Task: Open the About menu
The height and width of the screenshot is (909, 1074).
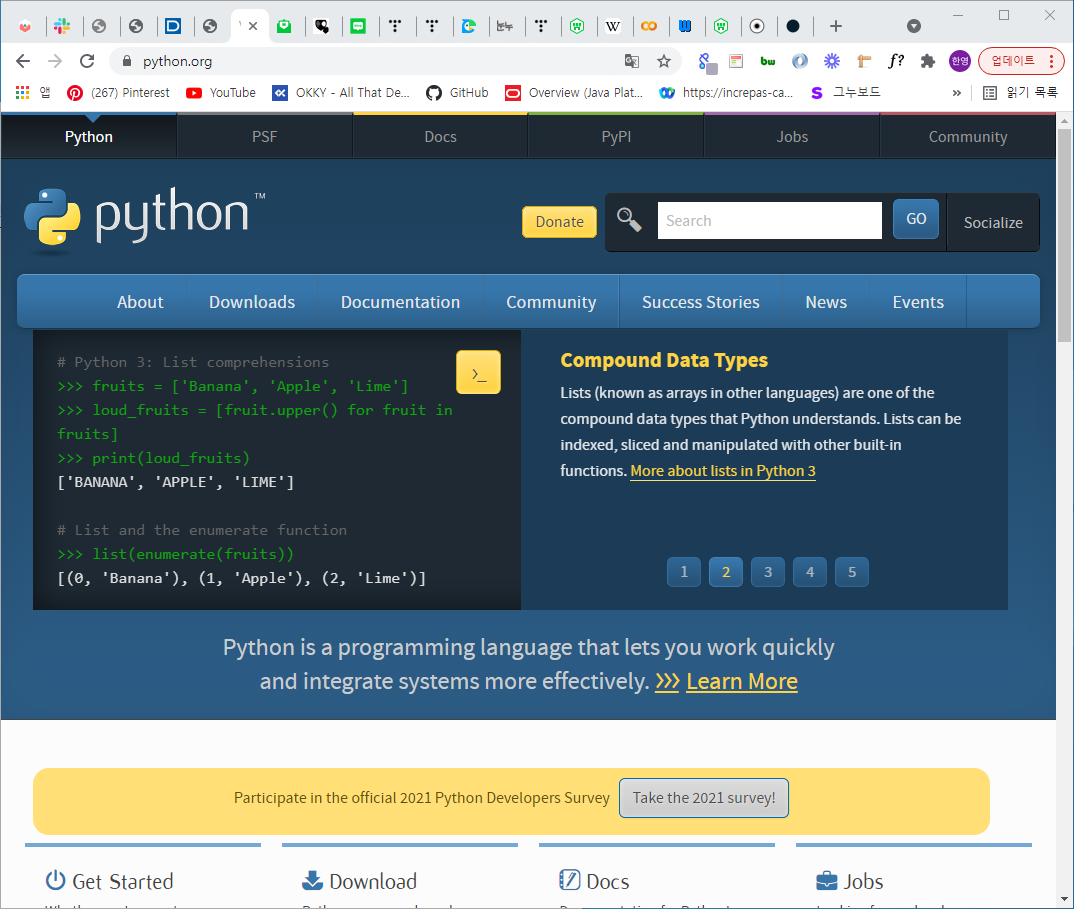Action: [x=140, y=302]
